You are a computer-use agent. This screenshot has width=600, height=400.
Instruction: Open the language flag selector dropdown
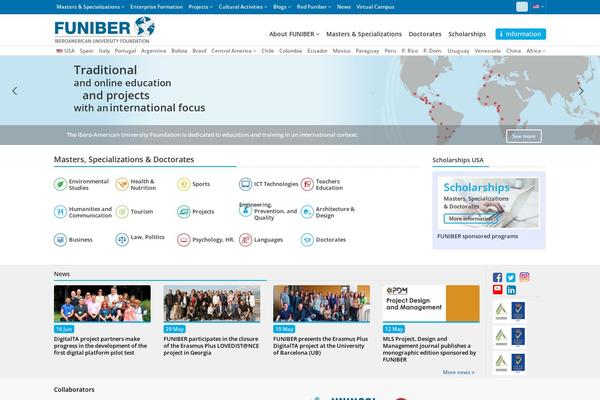538,7
